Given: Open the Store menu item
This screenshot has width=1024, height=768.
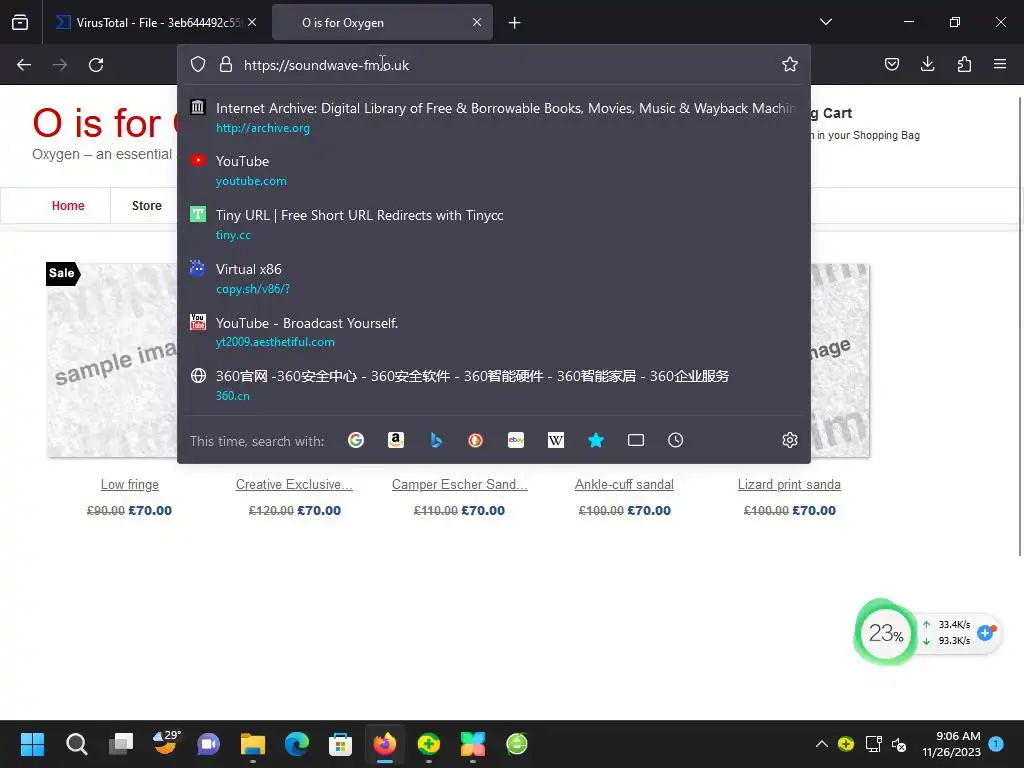Looking at the screenshot, I should click(147, 206).
